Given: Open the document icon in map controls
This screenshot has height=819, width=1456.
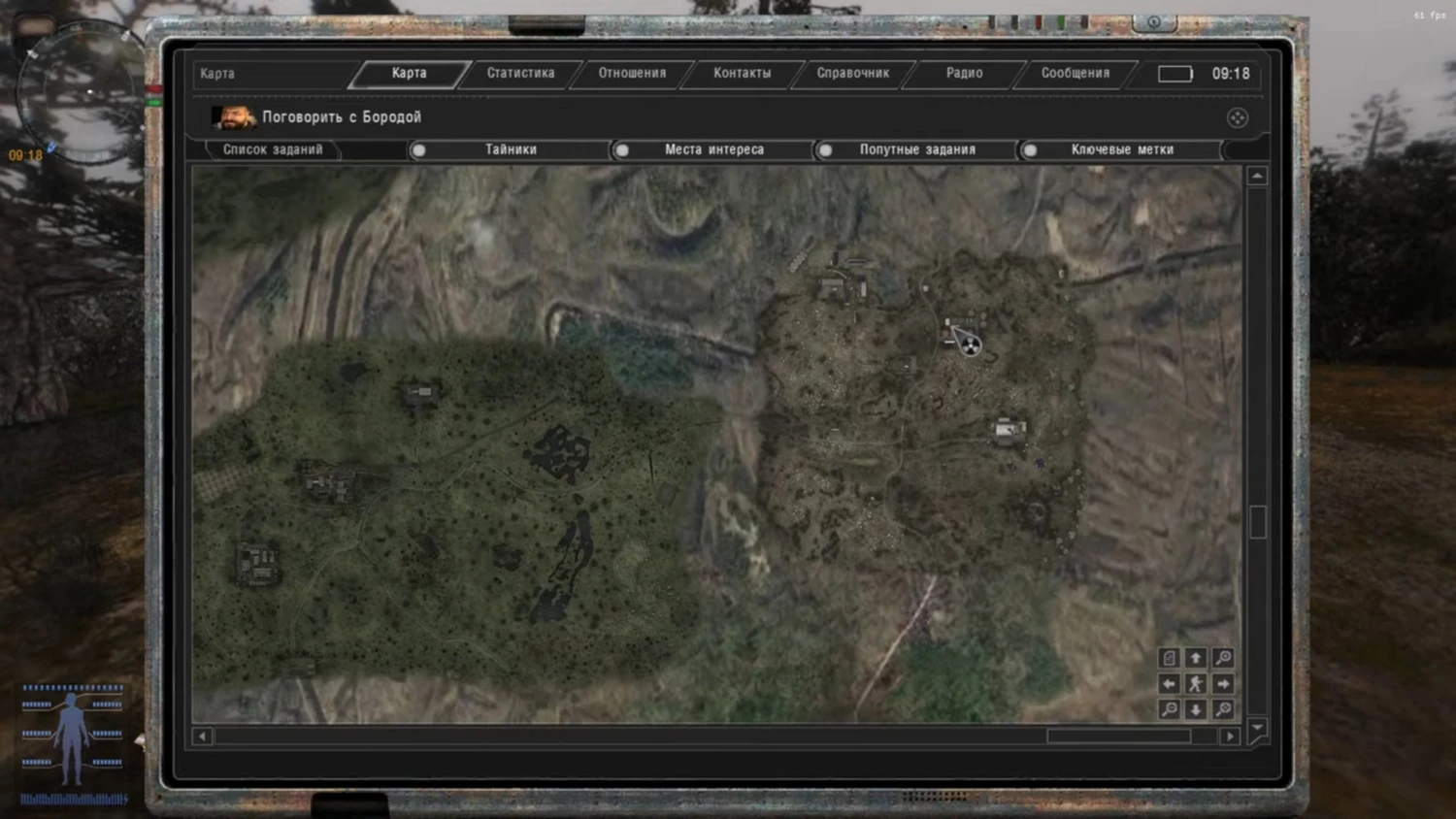Looking at the screenshot, I should [x=1170, y=658].
